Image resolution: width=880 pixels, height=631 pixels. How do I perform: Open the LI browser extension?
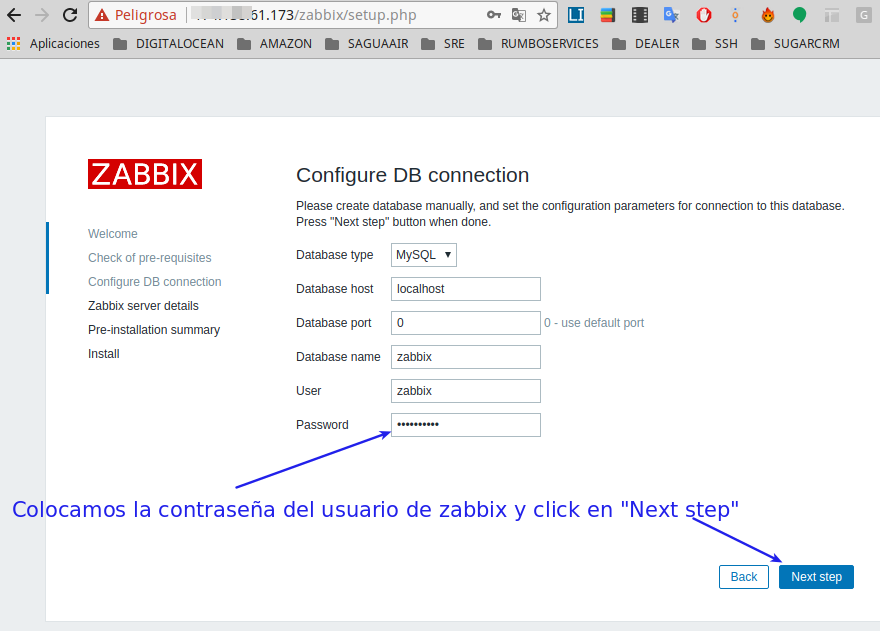[576, 15]
